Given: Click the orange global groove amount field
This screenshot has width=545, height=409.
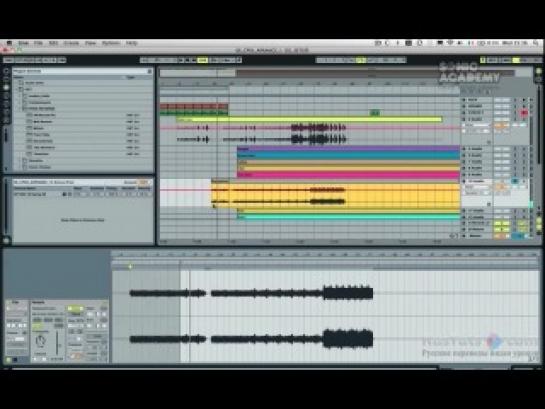Looking at the screenshot, I should point(144,182).
